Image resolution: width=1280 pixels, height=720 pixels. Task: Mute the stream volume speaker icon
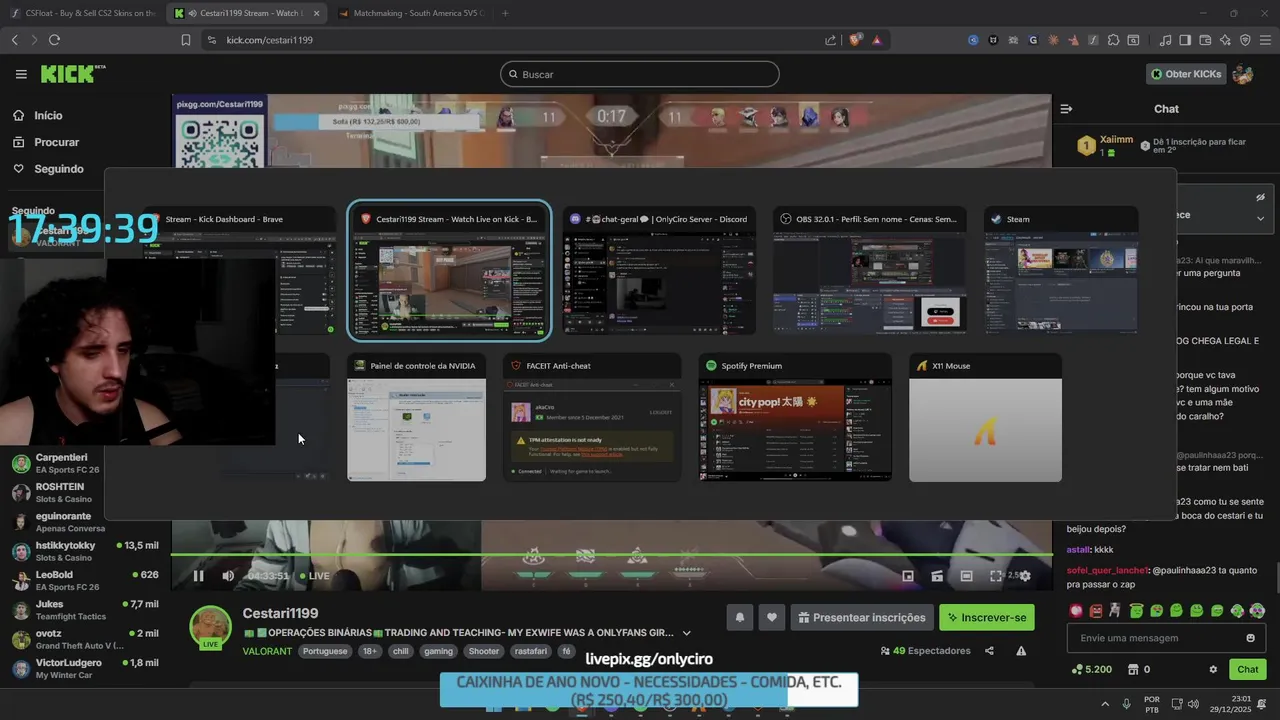228,576
